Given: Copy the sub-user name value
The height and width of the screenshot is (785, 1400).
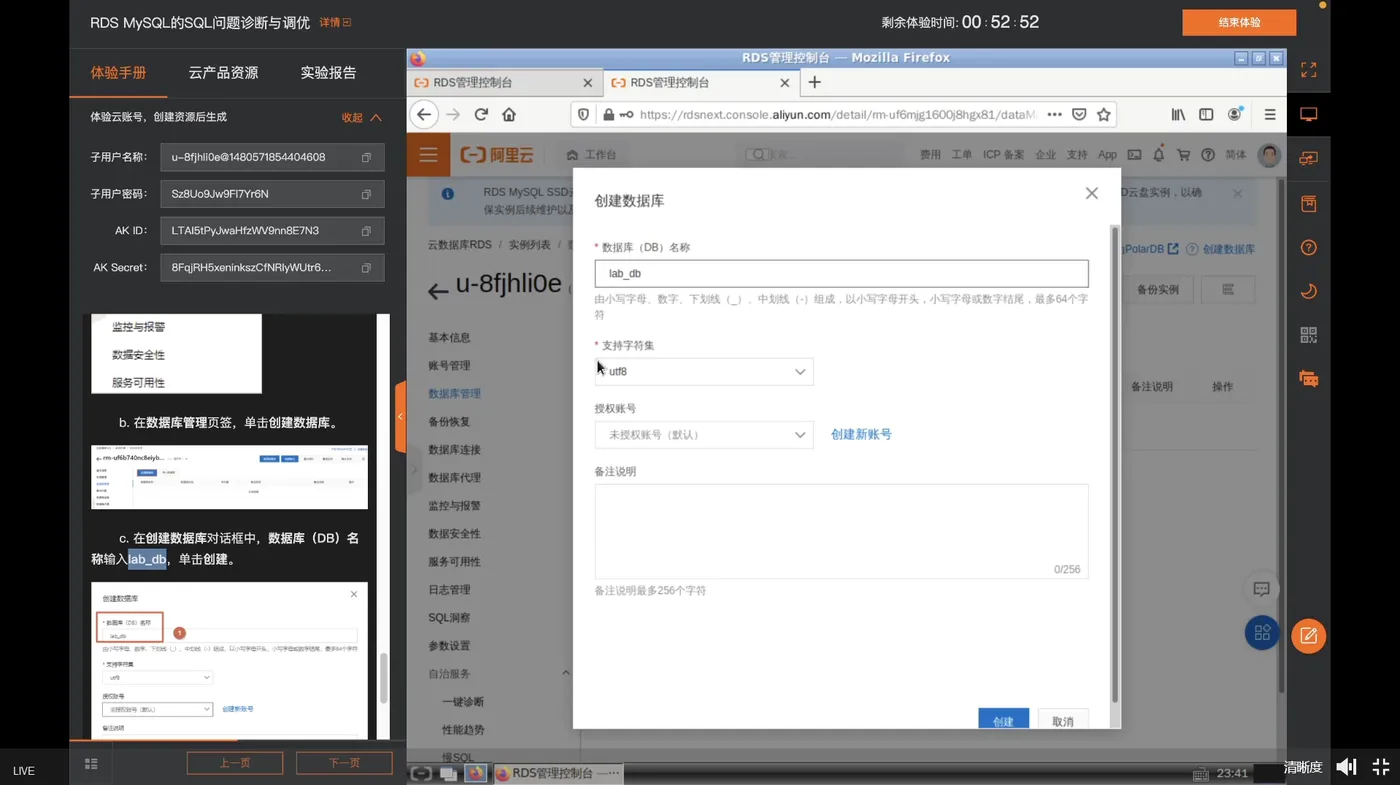Looking at the screenshot, I should (366, 158).
